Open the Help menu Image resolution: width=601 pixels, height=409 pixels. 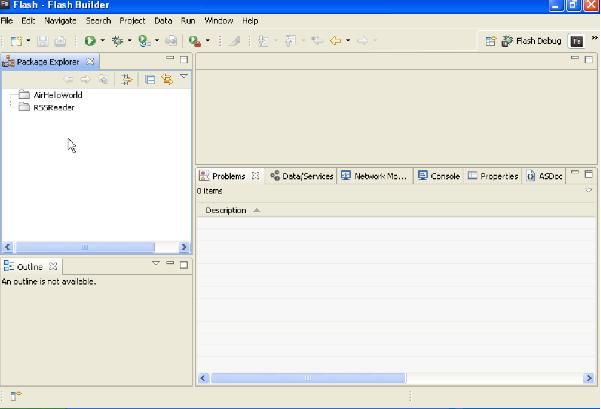250,21
